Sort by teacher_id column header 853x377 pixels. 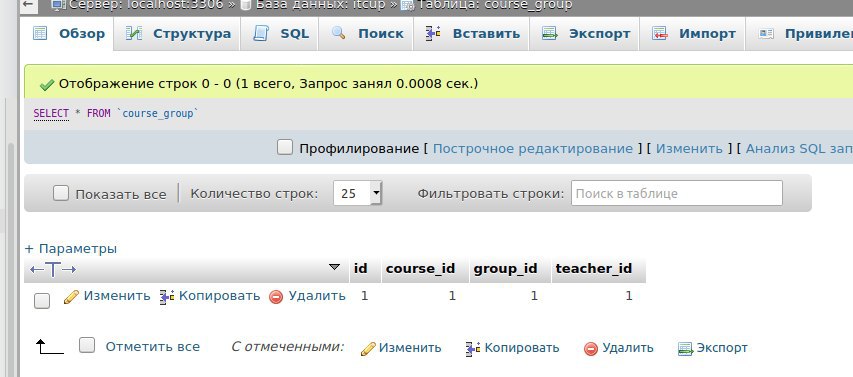[x=594, y=268]
